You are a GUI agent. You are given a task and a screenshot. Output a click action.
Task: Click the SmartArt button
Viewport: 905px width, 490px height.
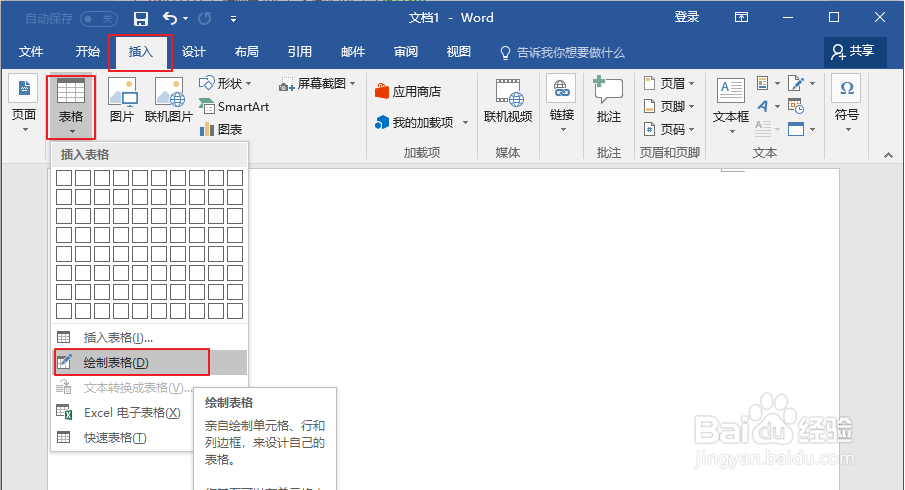pyautogui.click(x=234, y=107)
